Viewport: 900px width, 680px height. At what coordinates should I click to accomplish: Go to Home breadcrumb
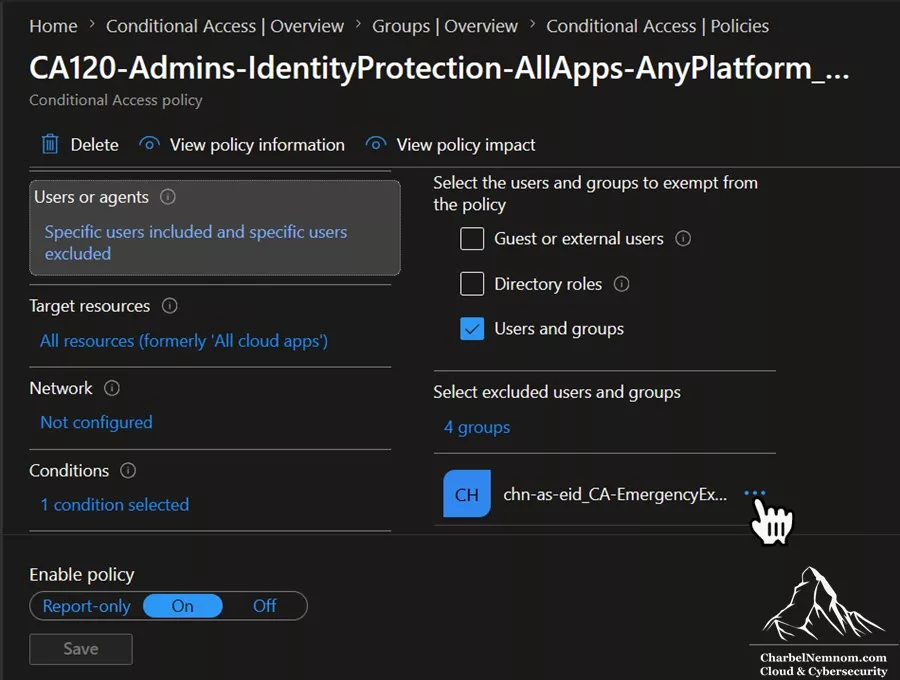tap(53, 26)
